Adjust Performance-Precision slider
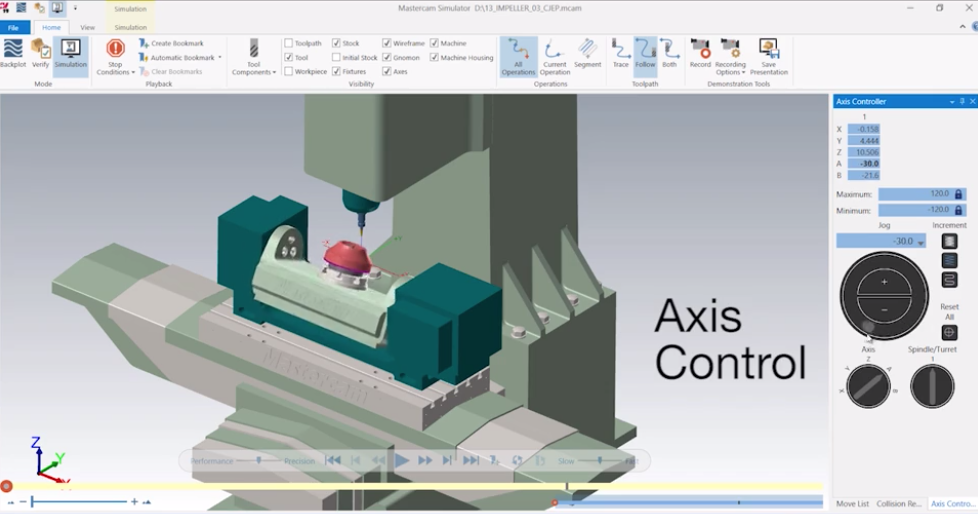Viewport: 978px width, 514px height. (259, 460)
